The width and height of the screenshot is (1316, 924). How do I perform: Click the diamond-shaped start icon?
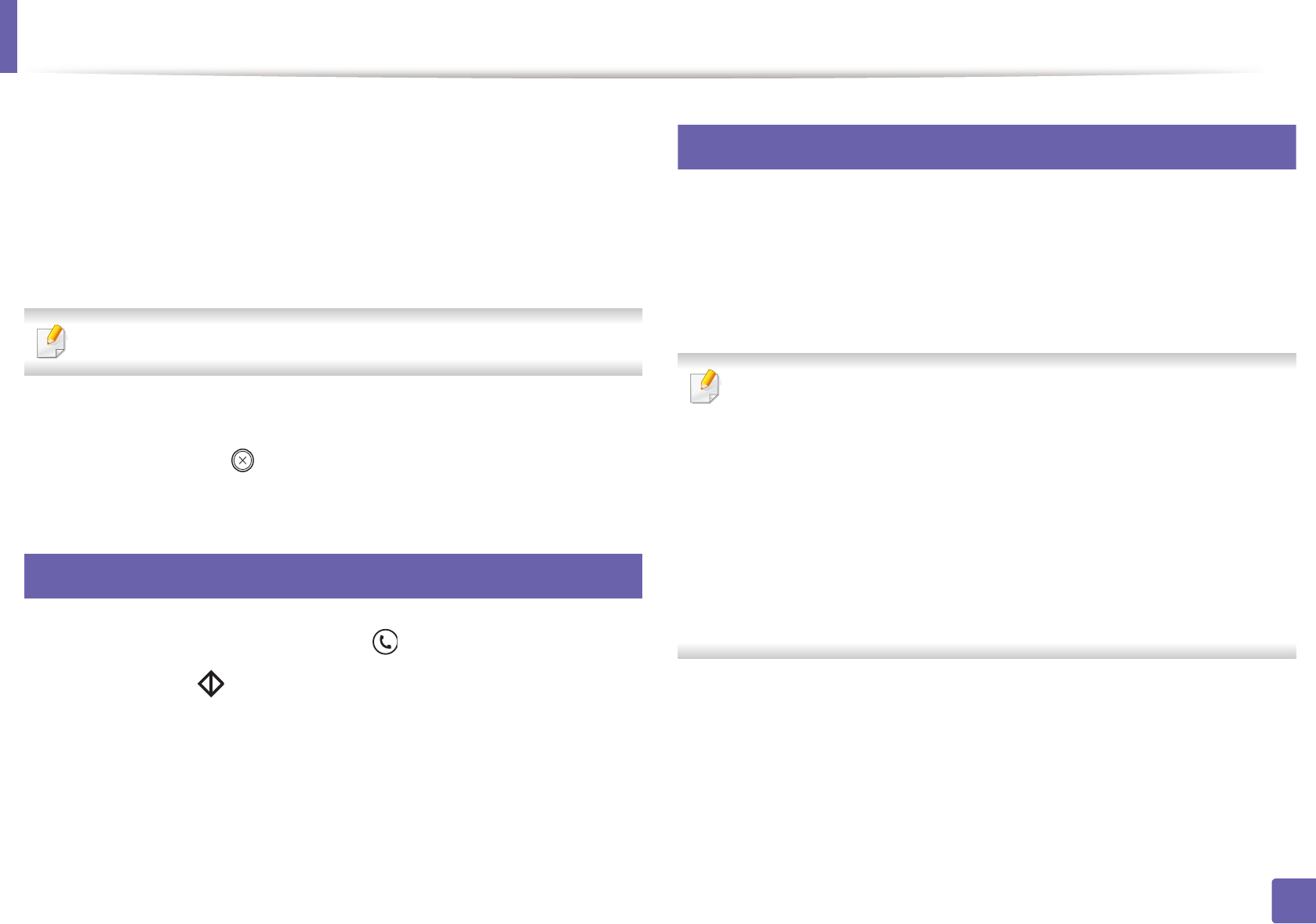211,684
